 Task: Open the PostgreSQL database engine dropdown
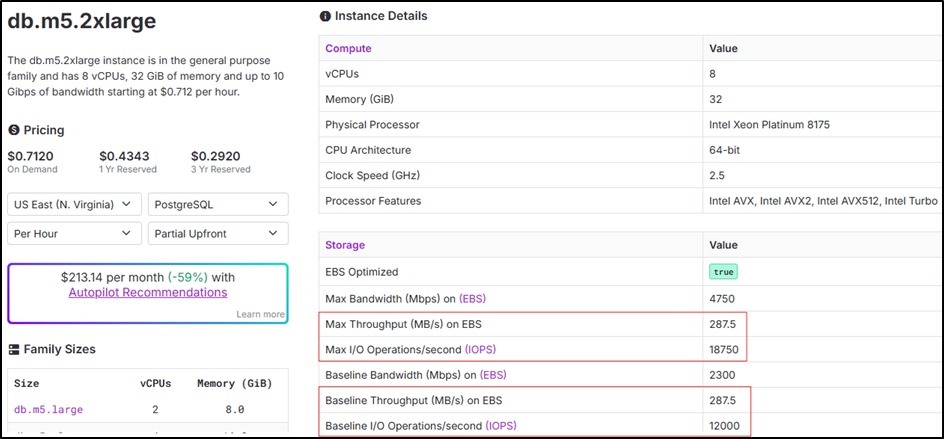217,204
